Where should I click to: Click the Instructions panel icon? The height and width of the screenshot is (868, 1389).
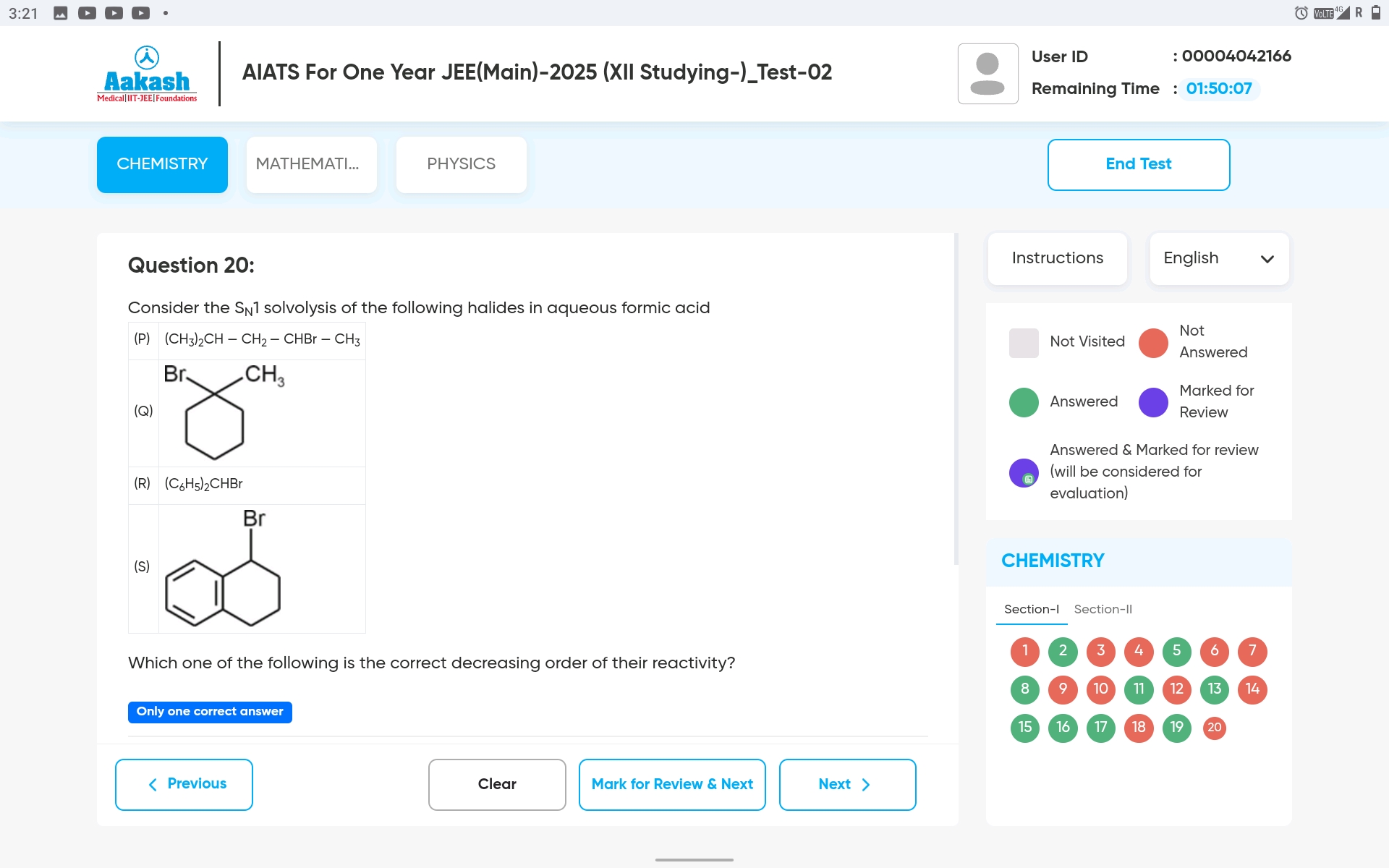tap(1057, 257)
